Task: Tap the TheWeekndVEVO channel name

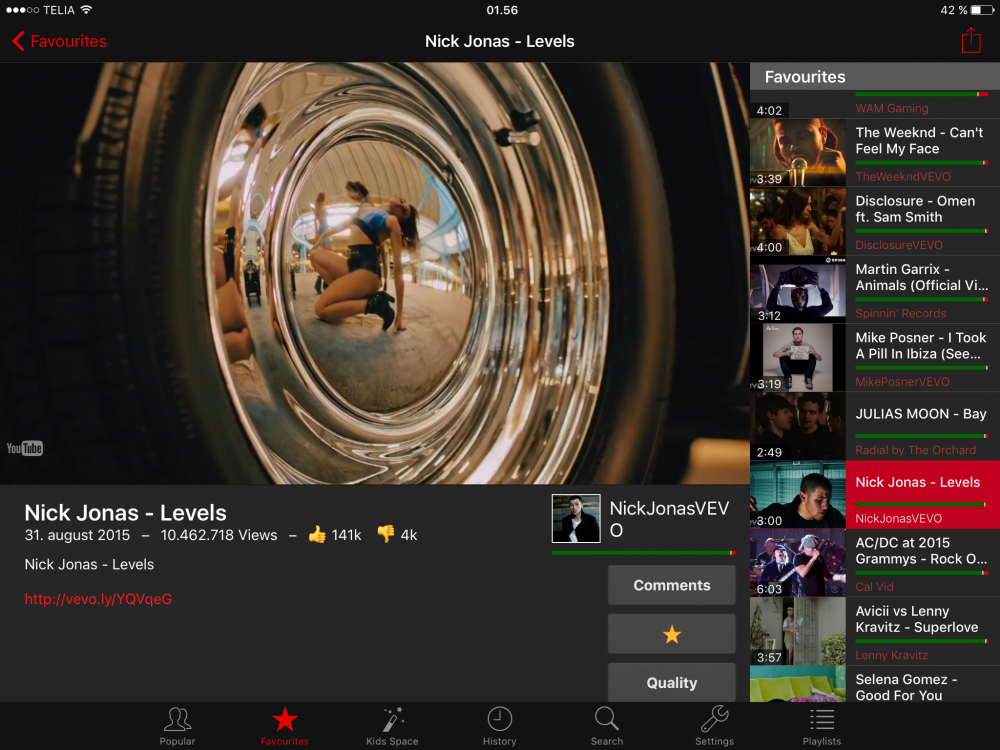Action: 902,177
